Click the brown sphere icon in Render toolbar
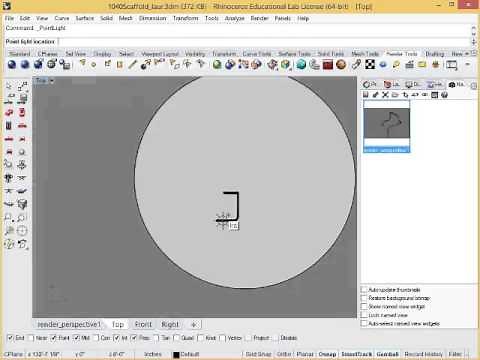480x360 pixels. 341,64
